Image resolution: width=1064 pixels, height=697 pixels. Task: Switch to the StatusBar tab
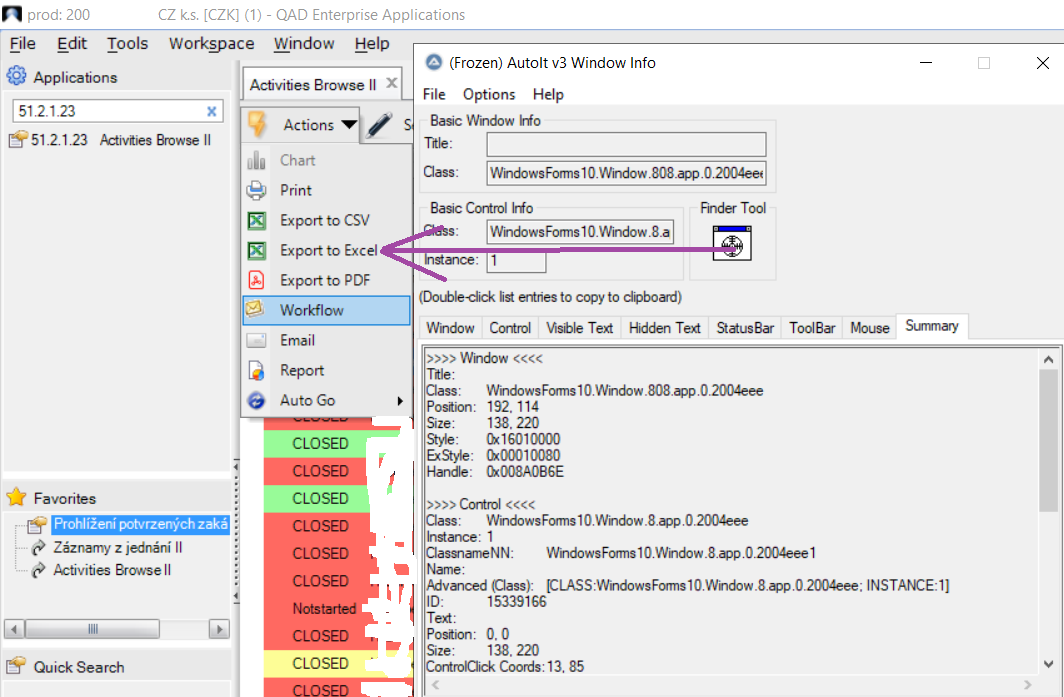tap(745, 328)
